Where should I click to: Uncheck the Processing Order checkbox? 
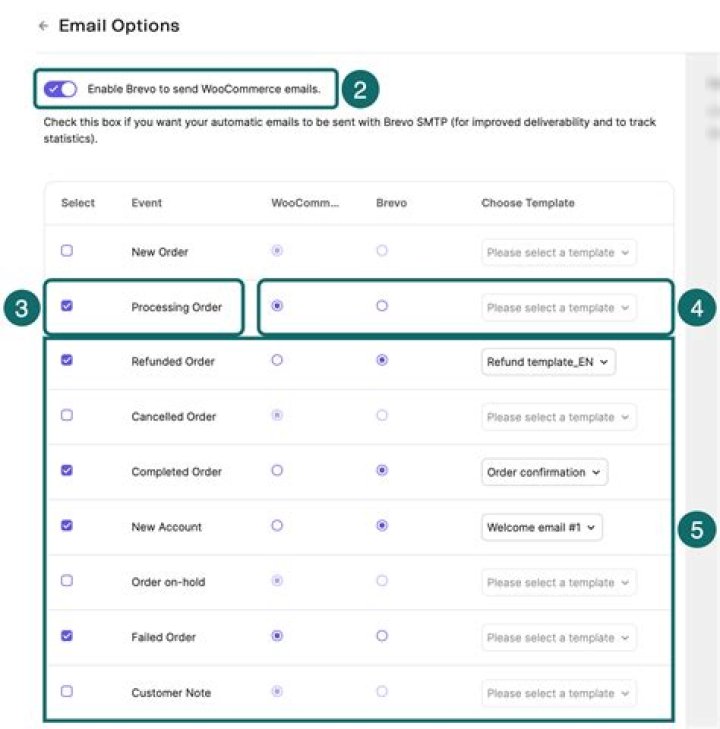[67, 305]
